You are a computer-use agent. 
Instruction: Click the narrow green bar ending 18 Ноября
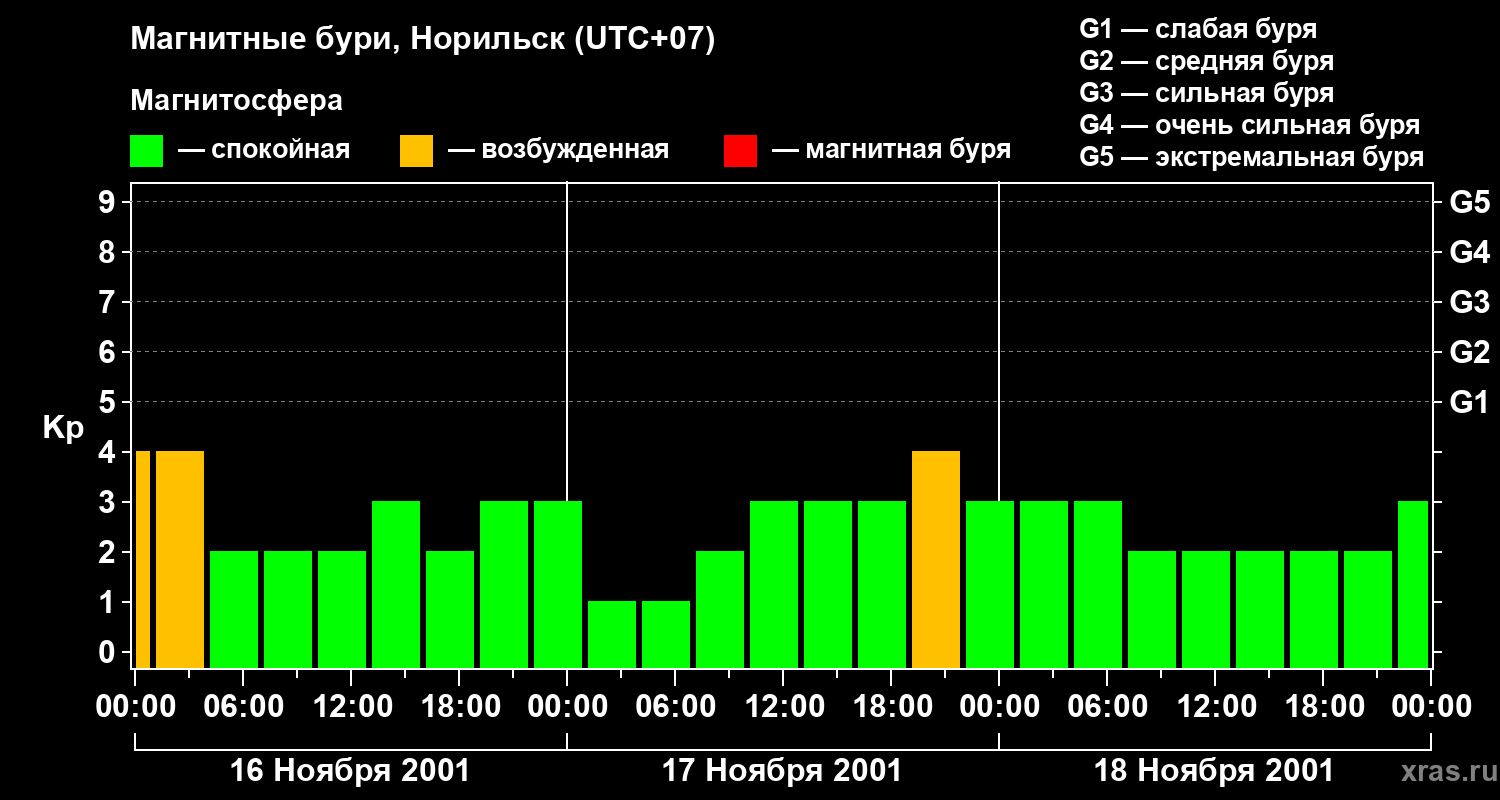(1412, 584)
